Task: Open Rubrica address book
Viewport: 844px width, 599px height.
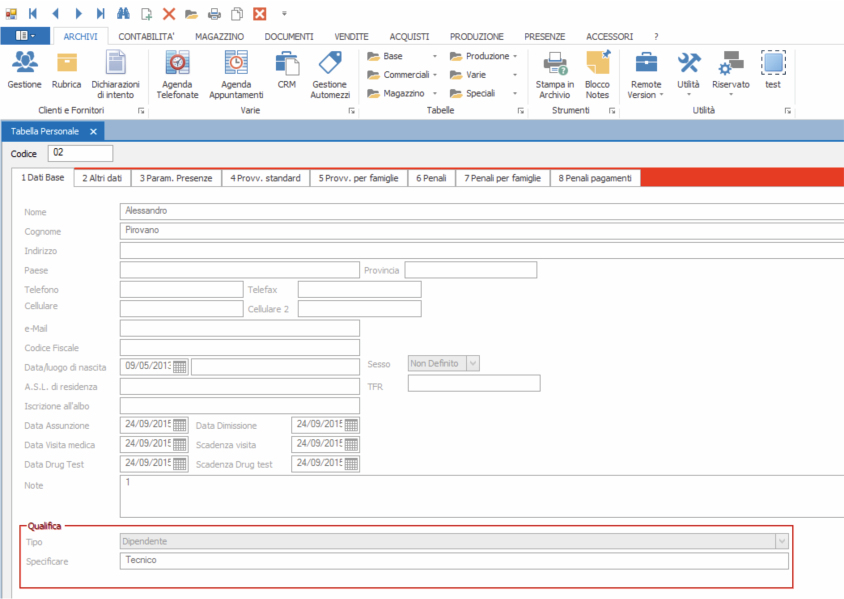Action: pyautogui.click(x=67, y=69)
